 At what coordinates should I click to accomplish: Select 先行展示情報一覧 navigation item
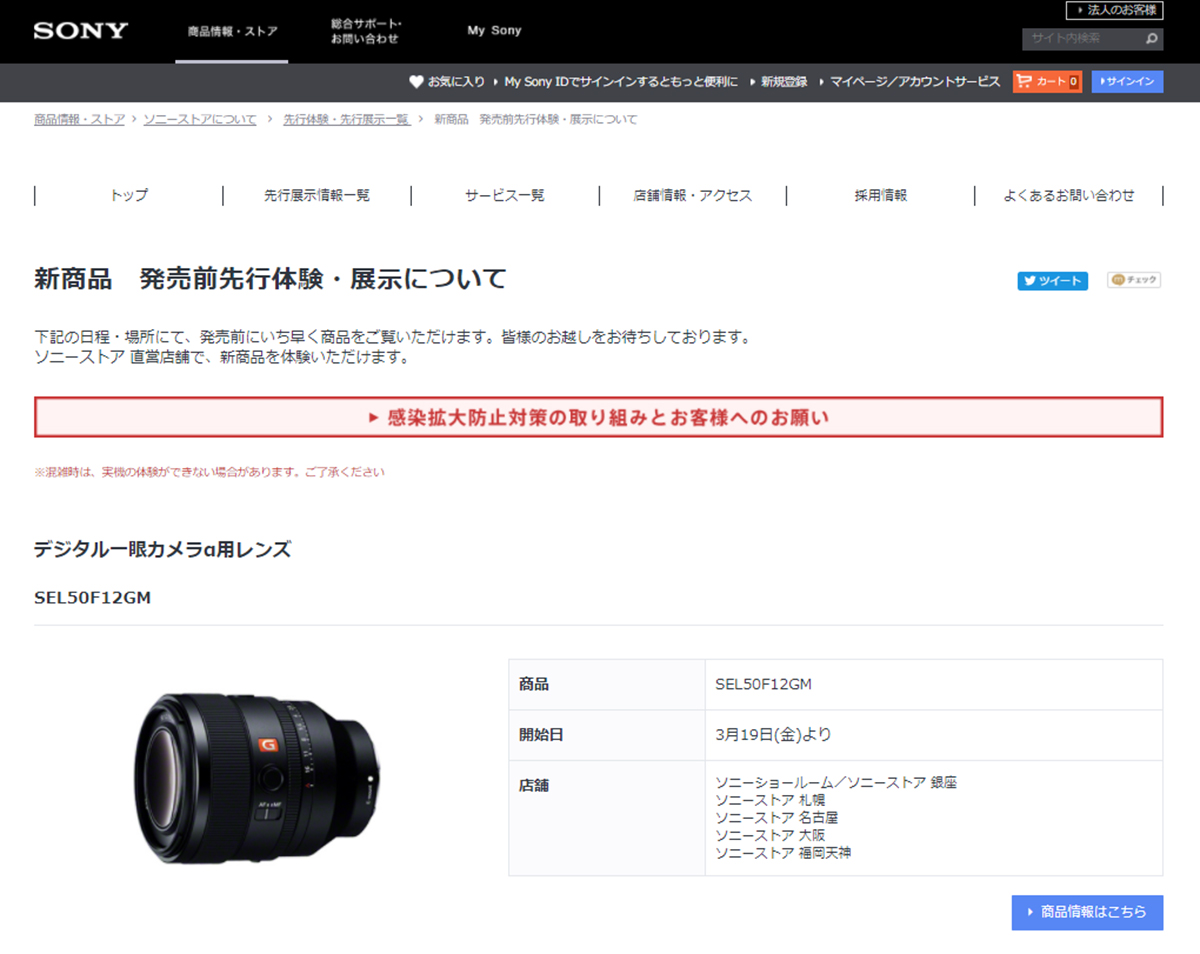pos(317,196)
